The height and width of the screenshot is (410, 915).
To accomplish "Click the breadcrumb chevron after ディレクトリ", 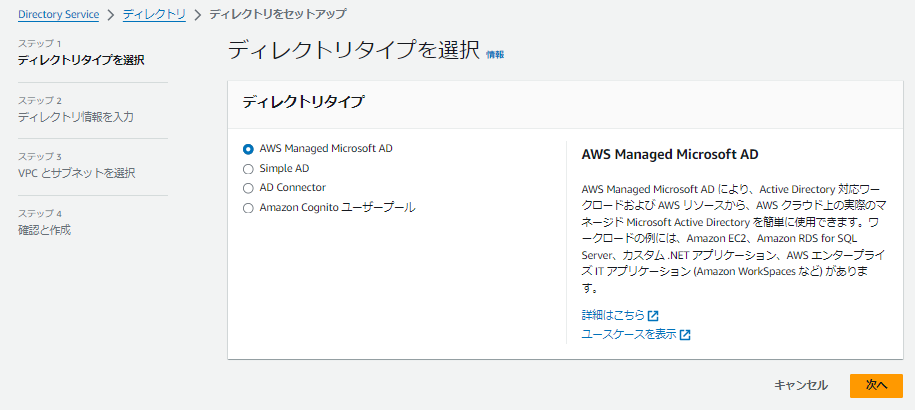I will 197,15.
